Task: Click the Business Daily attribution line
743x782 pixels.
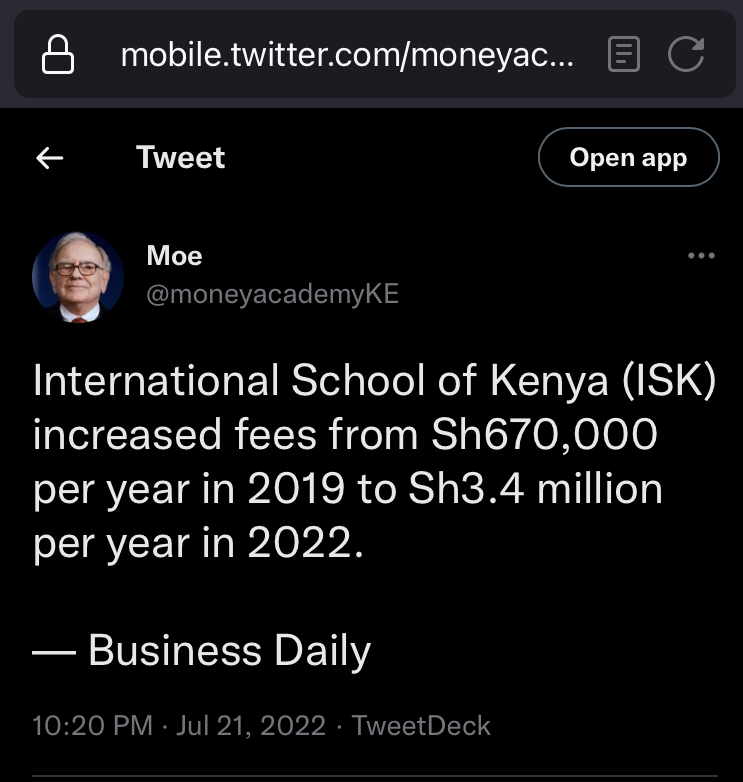Action: [x=229, y=651]
